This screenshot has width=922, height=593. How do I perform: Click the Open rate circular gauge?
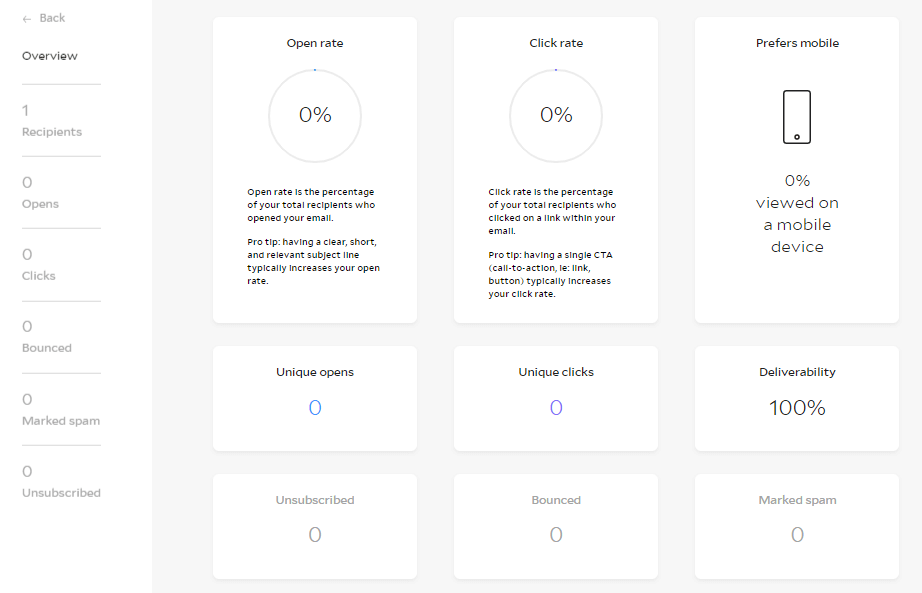(x=315, y=116)
